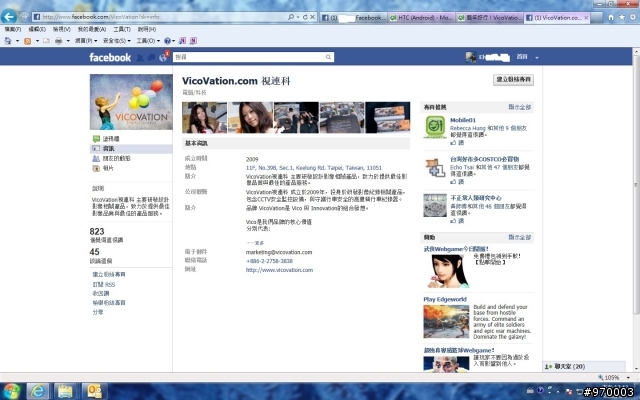Open the marketing@vicovation.com email link

click(x=279, y=252)
